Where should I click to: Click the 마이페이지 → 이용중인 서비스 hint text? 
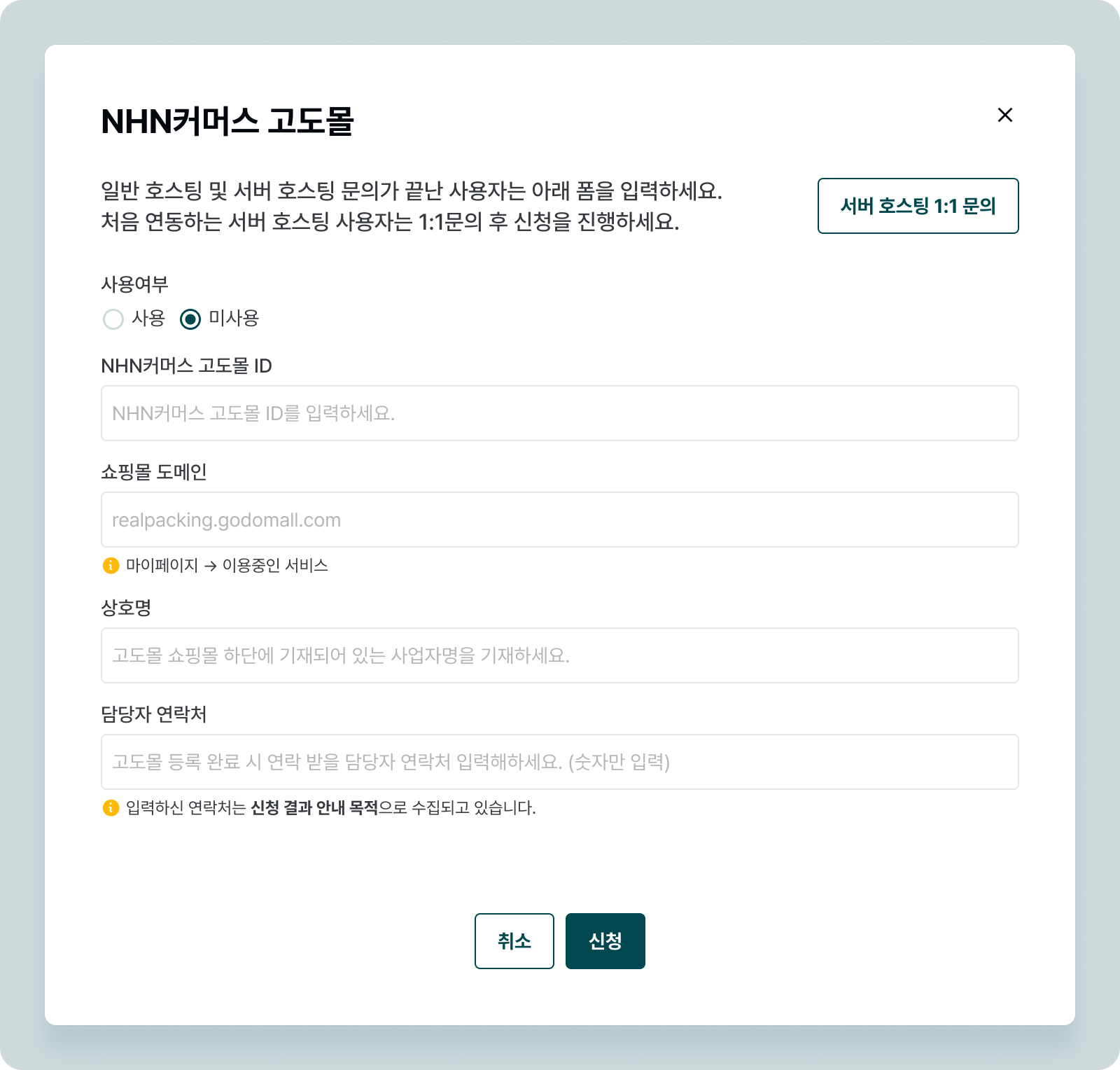(x=227, y=565)
